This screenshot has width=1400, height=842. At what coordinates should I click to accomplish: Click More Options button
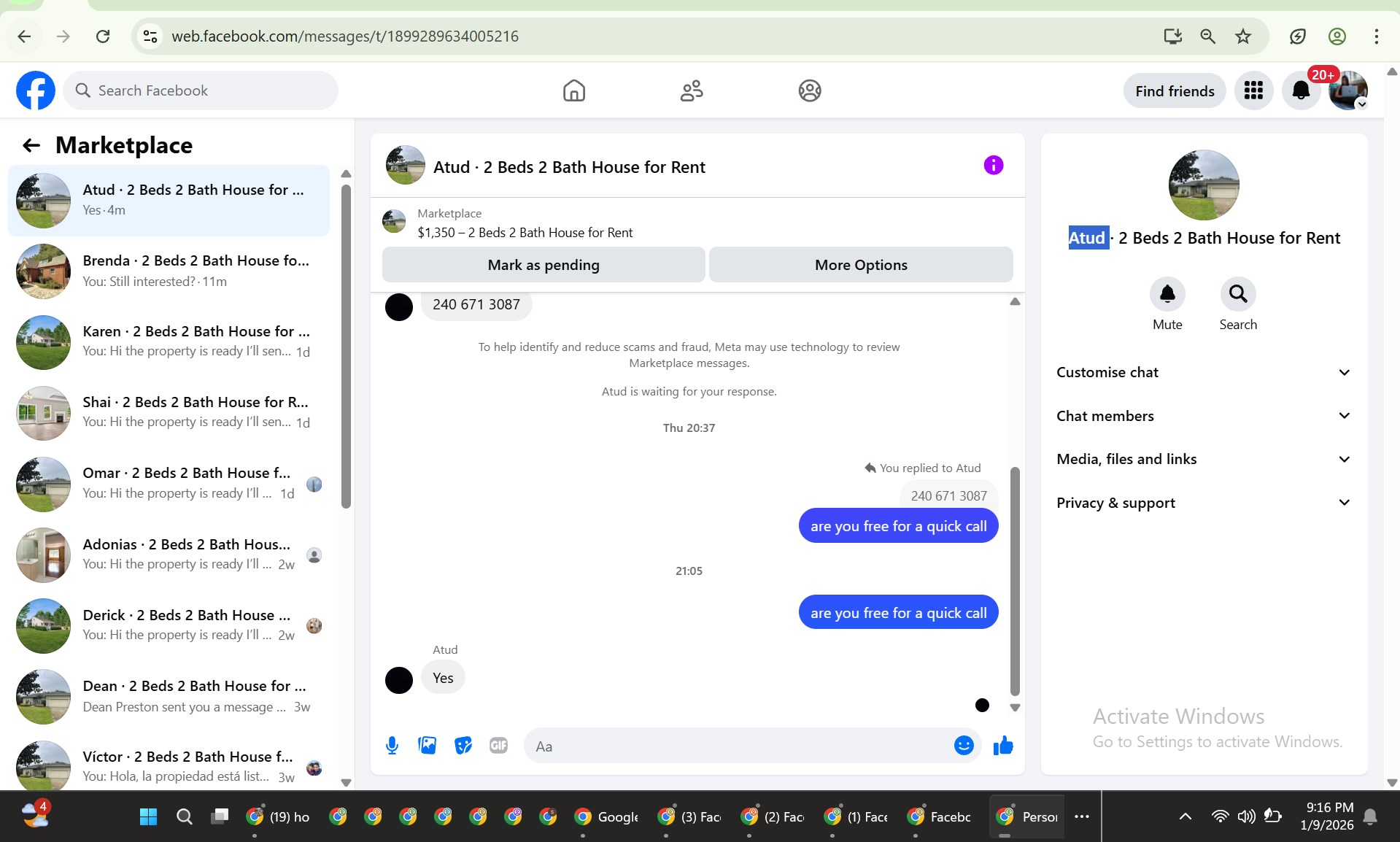tap(861, 265)
